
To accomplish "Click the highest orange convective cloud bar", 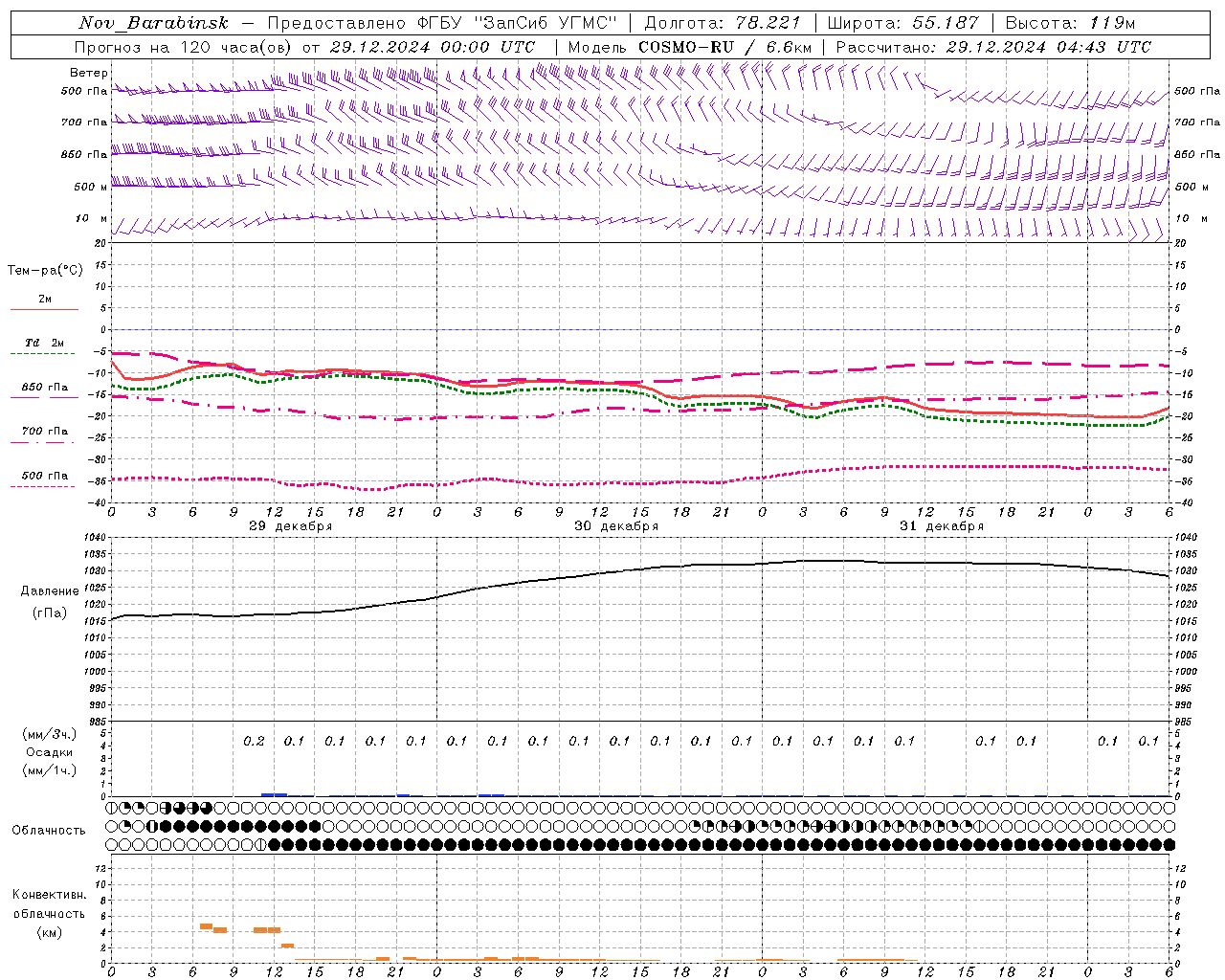I will (x=206, y=926).
